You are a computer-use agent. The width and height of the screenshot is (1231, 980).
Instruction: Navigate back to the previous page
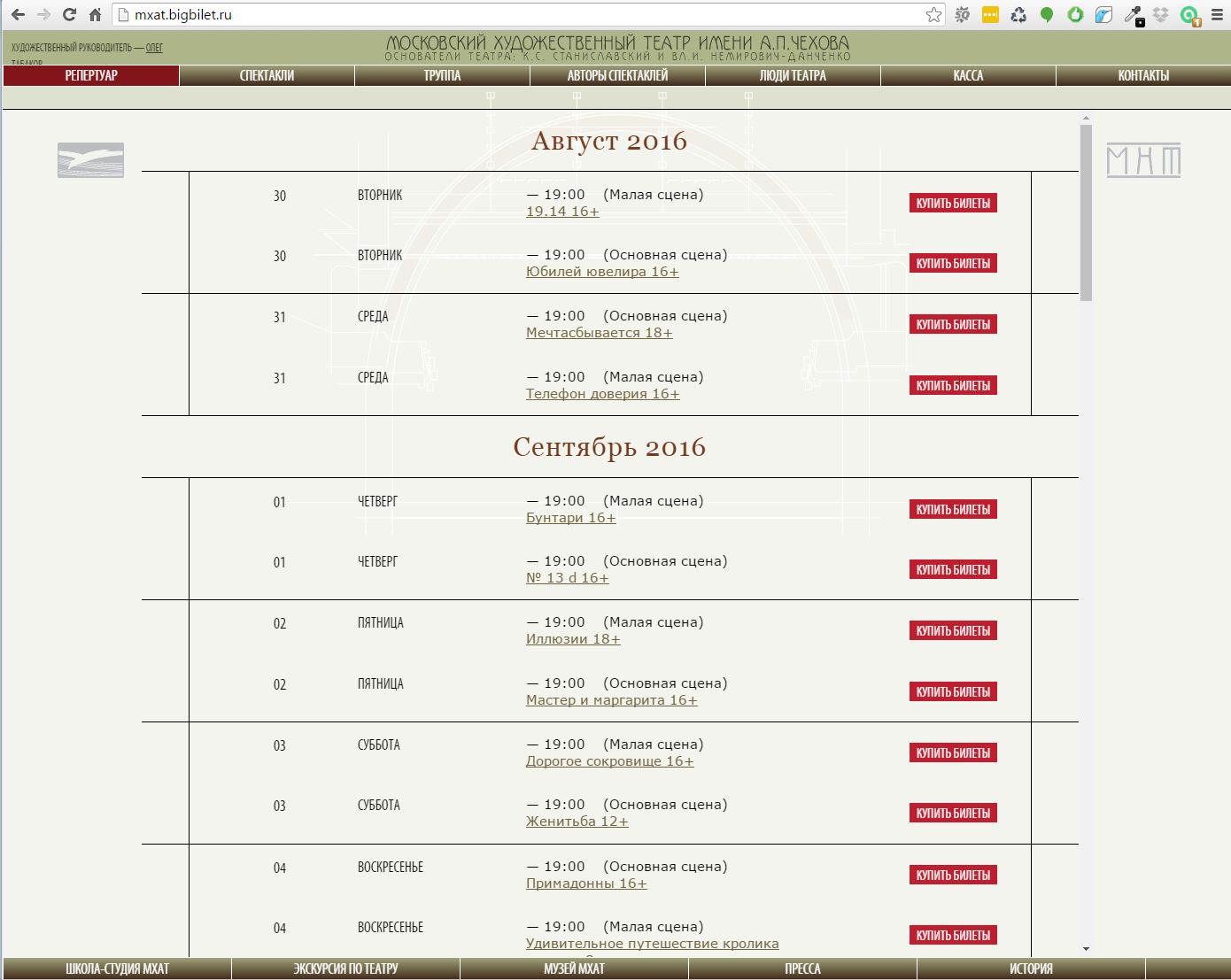tap(18, 15)
